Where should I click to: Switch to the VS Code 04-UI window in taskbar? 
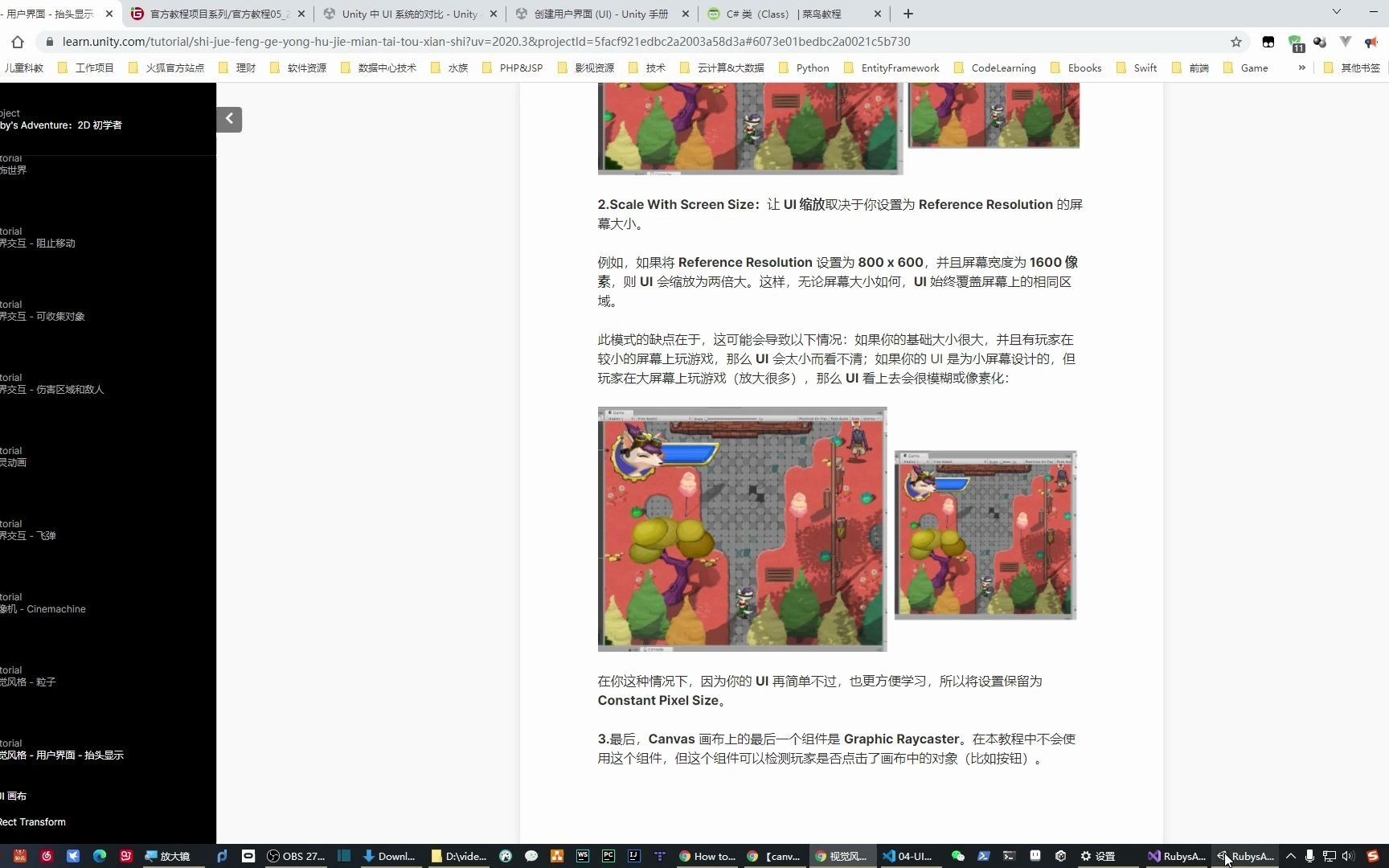pos(908,856)
